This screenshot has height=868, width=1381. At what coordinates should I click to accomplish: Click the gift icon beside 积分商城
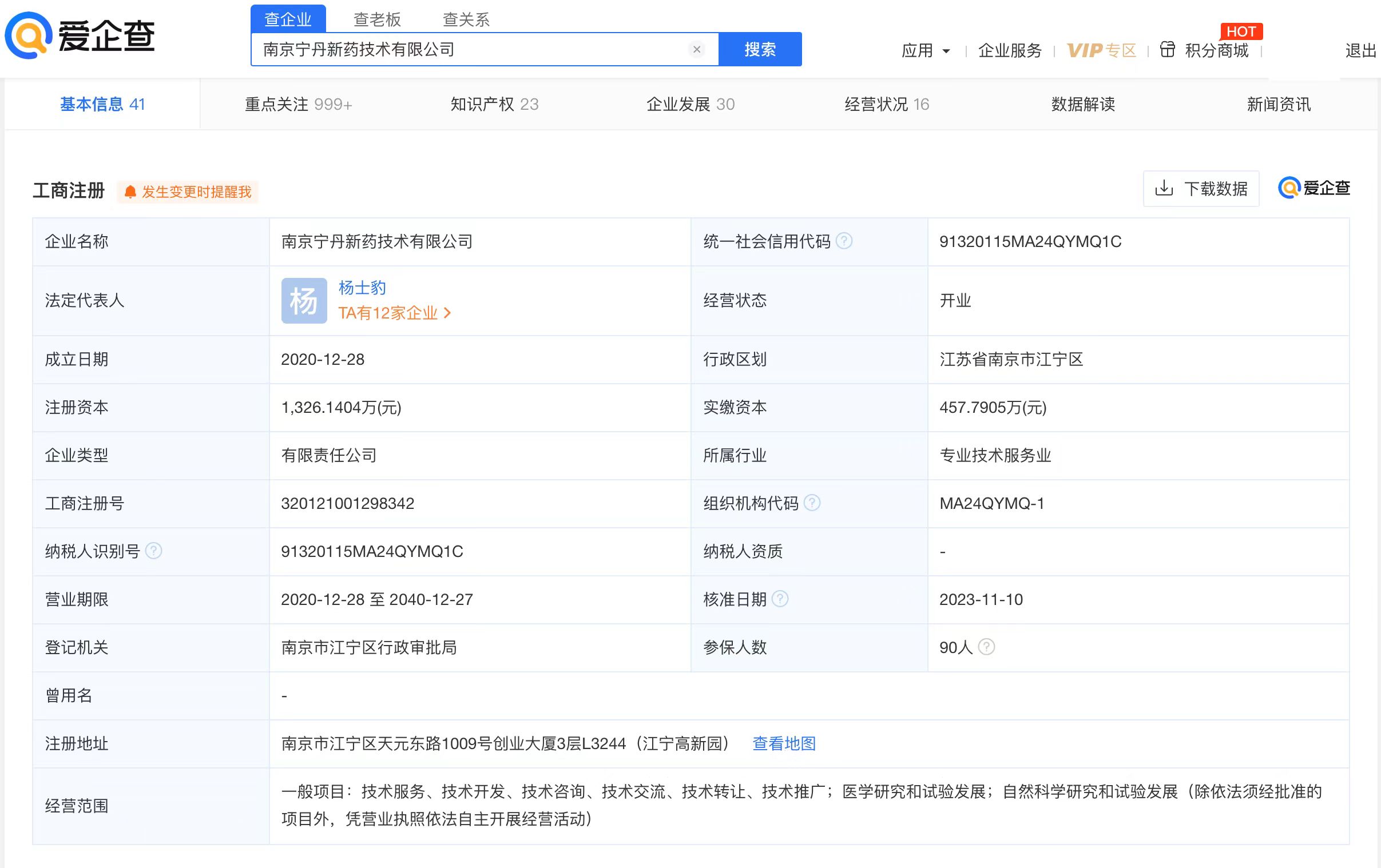pyautogui.click(x=1167, y=50)
